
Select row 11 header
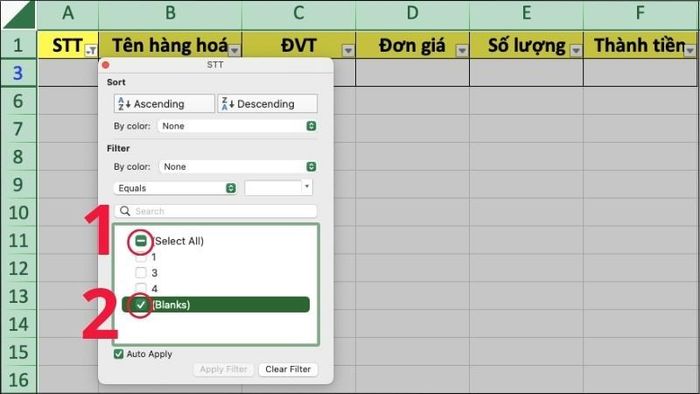coord(18,241)
